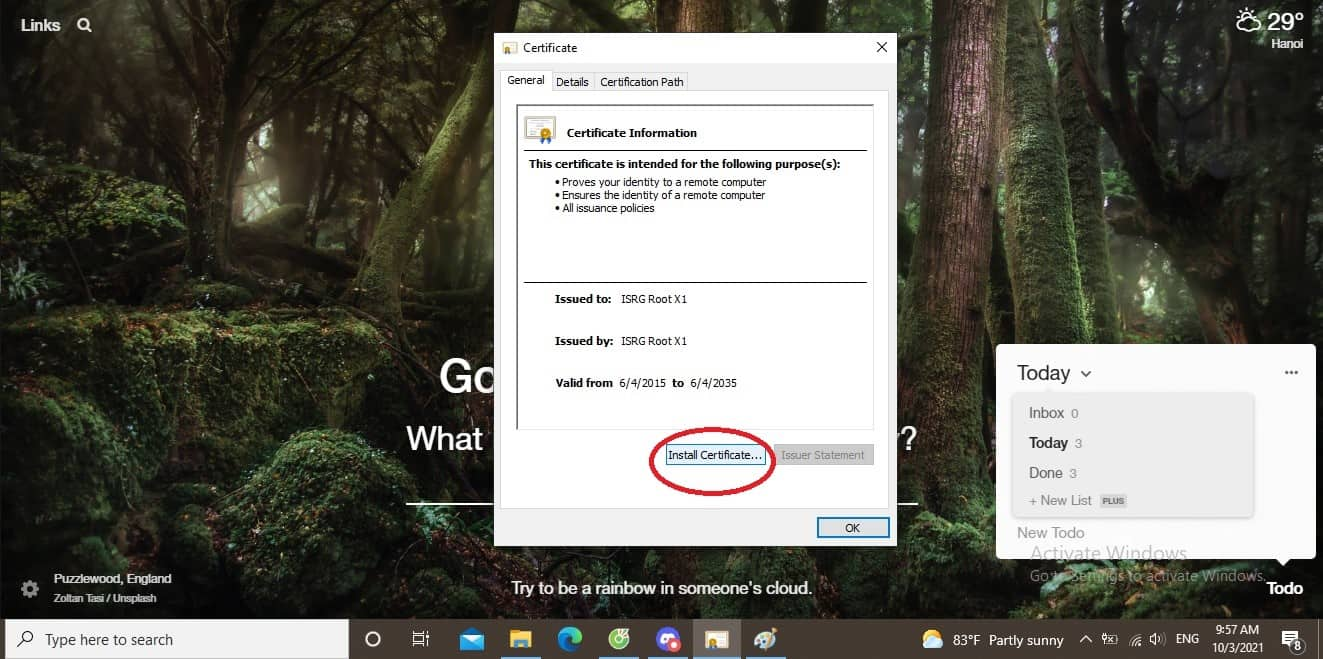The width and height of the screenshot is (1323, 659).
Task: Open File Explorer from the taskbar
Action: click(x=520, y=639)
